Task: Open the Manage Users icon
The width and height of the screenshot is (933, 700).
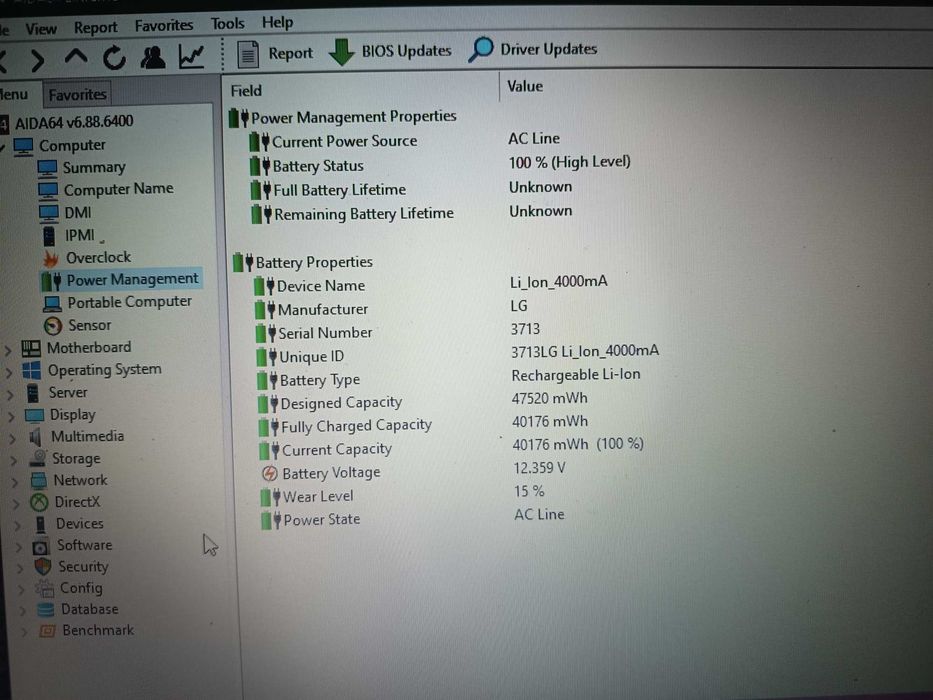Action: pos(152,57)
